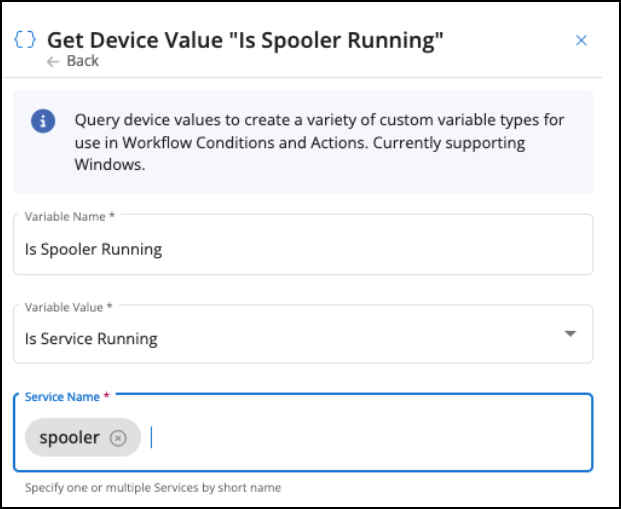Click the Service Name field label
Viewport: 621px width, 509px height.
[67, 397]
